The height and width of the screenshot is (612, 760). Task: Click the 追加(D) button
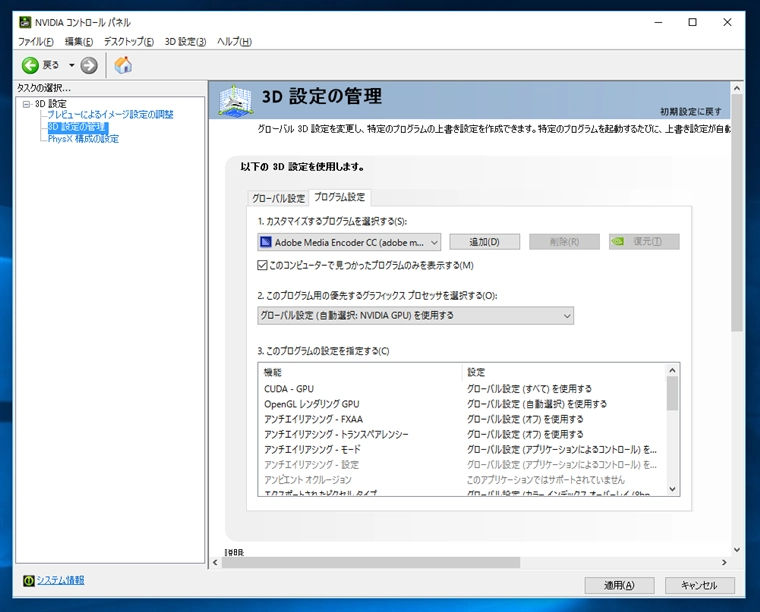tap(484, 242)
